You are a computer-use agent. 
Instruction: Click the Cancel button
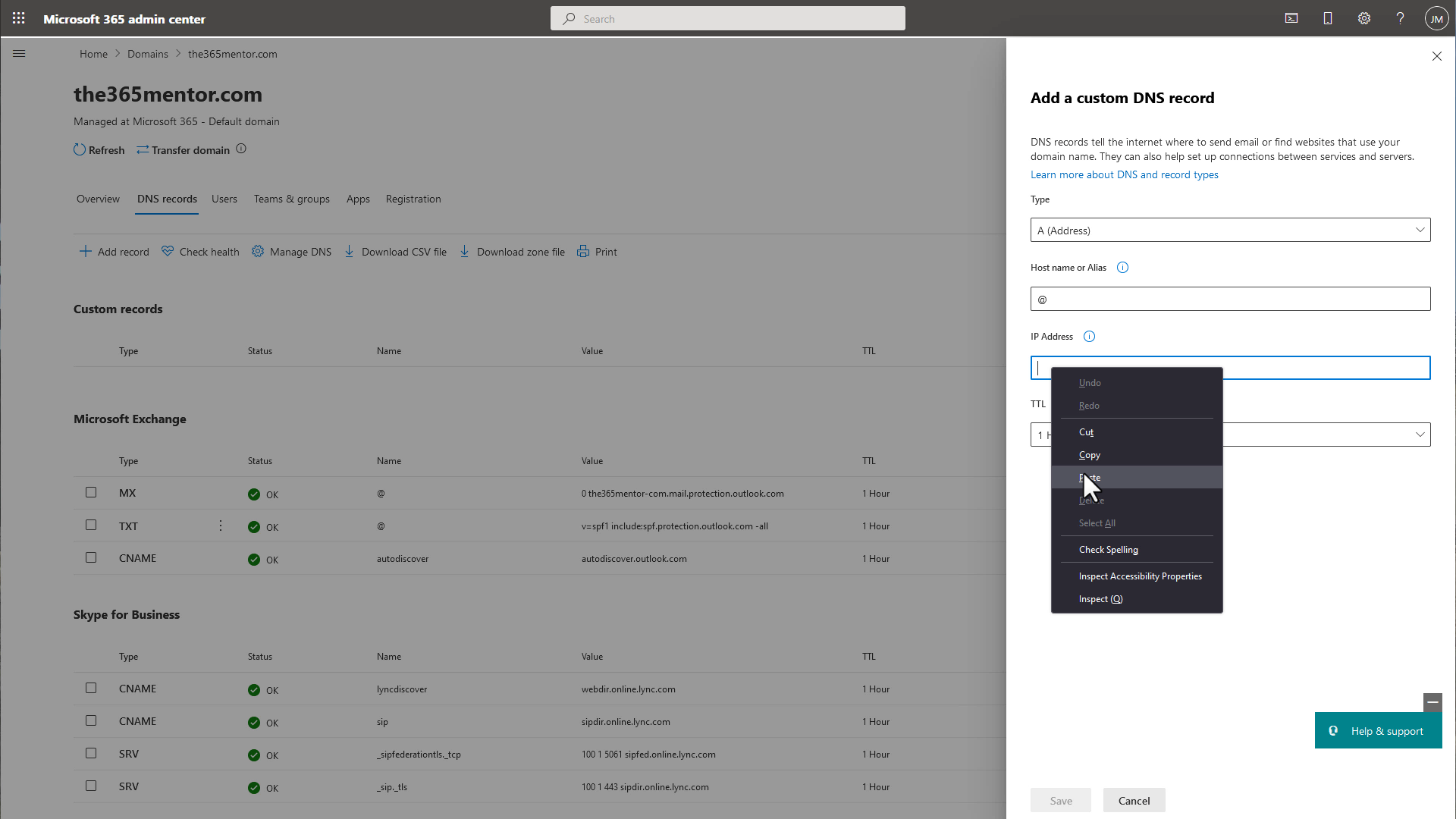pyautogui.click(x=1134, y=800)
